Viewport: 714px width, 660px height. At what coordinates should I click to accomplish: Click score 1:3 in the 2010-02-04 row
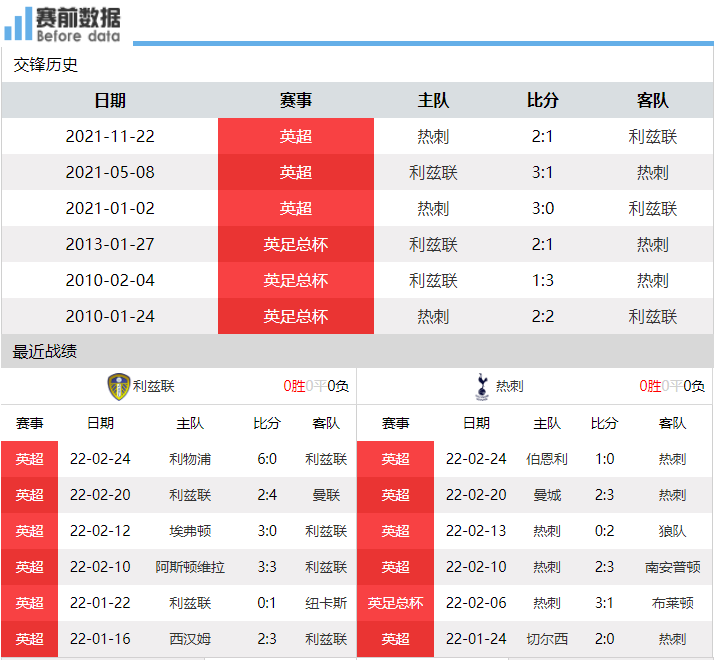(x=542, y=280)
